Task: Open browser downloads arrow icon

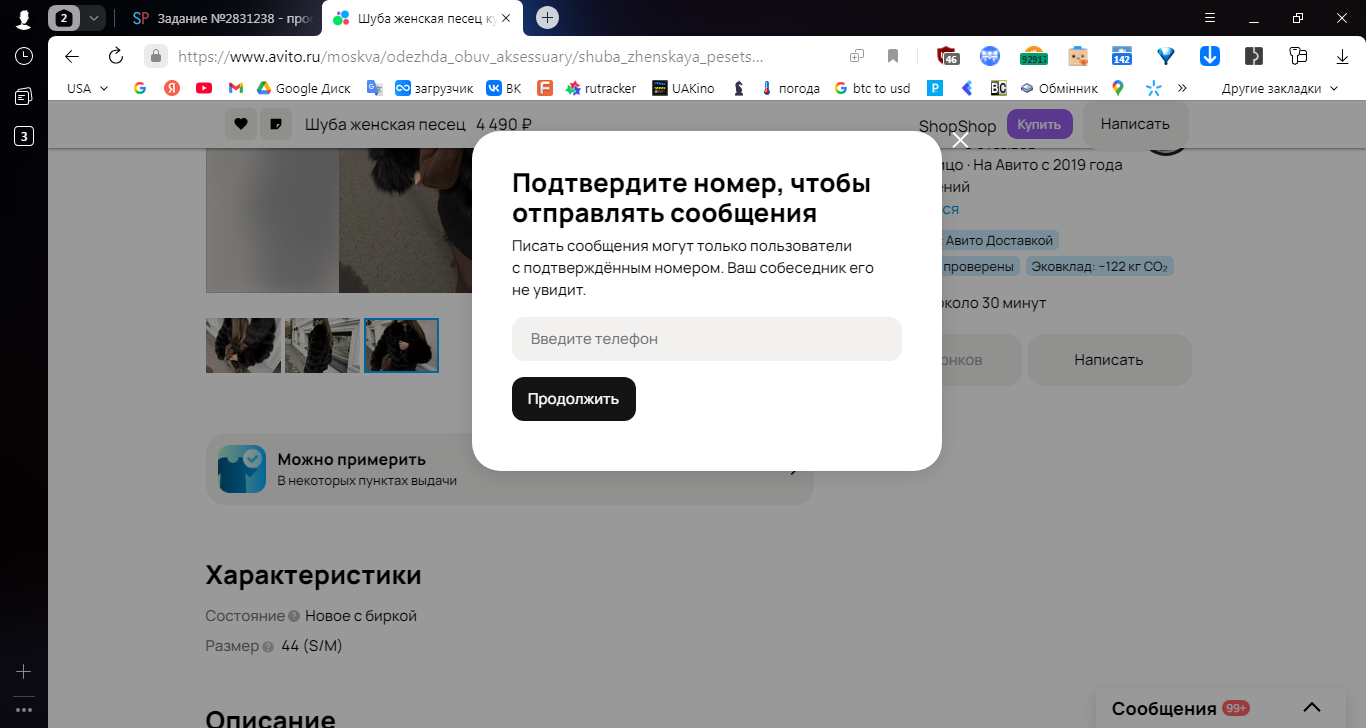Action: (1342, 56)
